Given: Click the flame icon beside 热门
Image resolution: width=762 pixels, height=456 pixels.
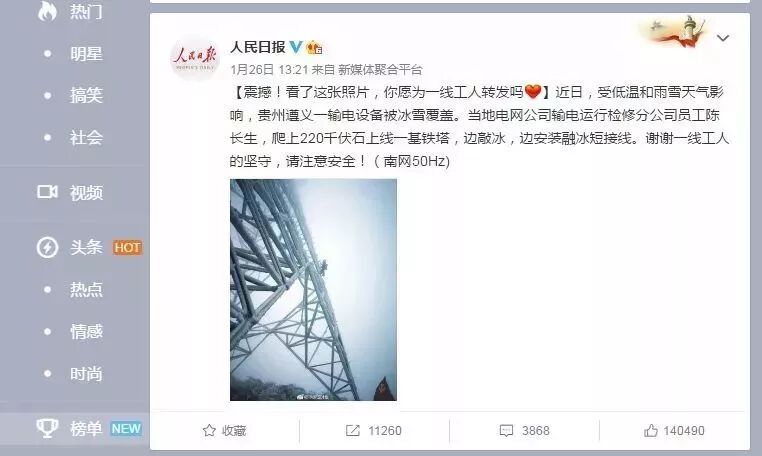Looking at the screenshot, I should click(x=47, y=11).
